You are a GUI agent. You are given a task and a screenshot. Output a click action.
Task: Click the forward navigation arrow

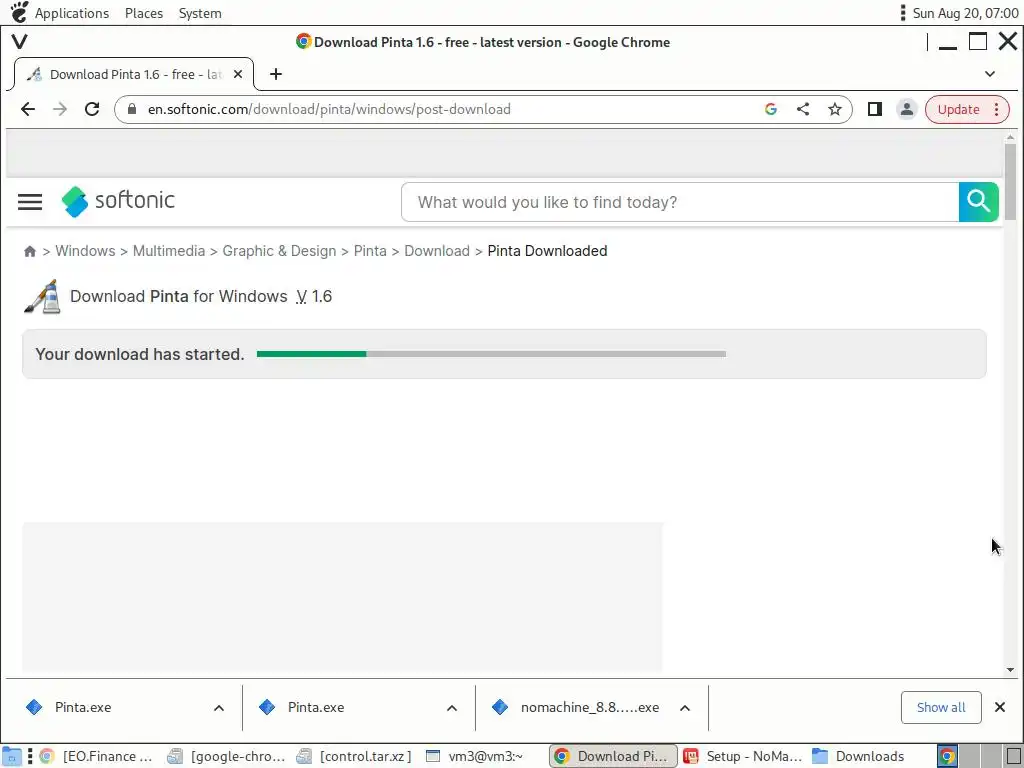60,109
